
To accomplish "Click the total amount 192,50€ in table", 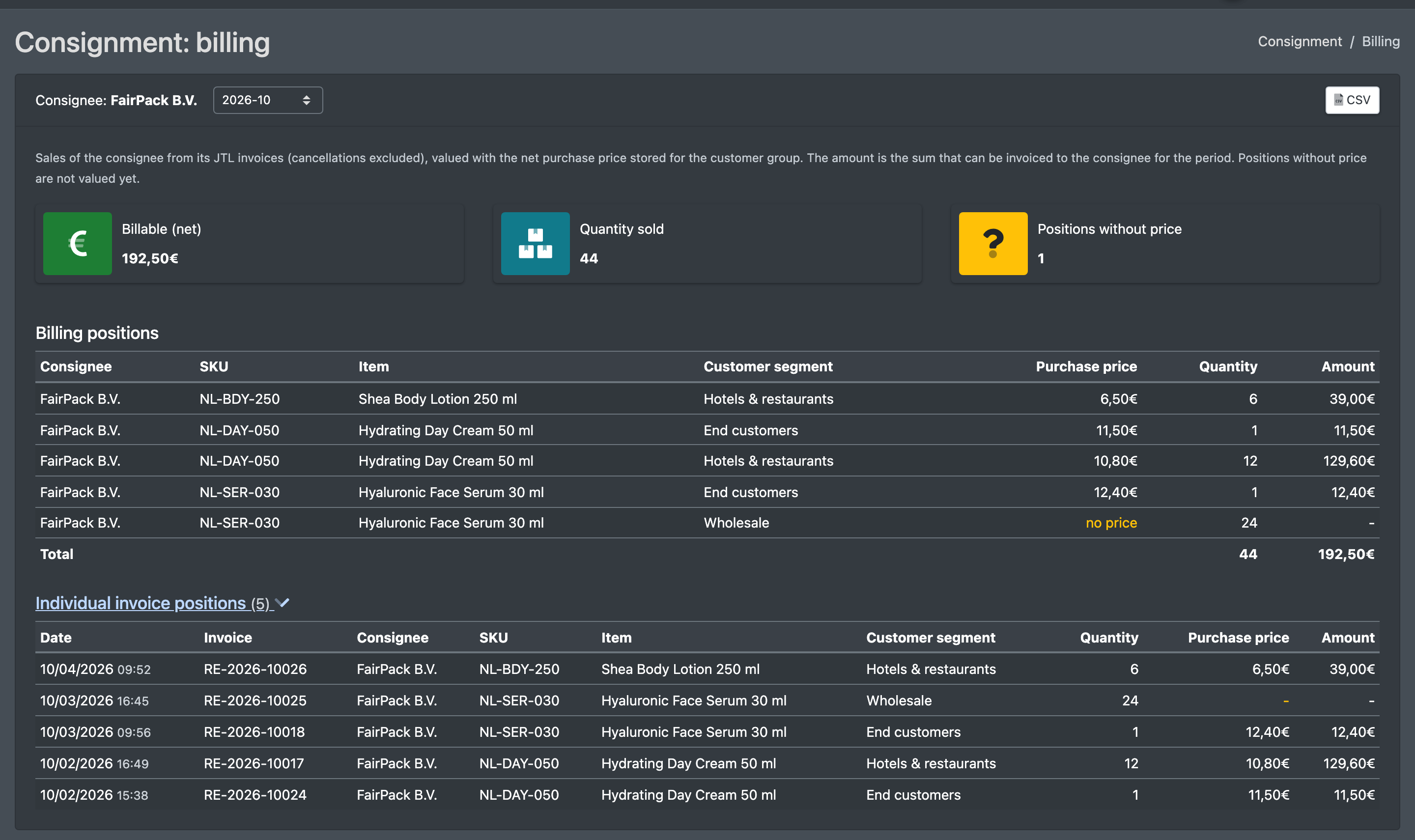I will point(1346,554).
